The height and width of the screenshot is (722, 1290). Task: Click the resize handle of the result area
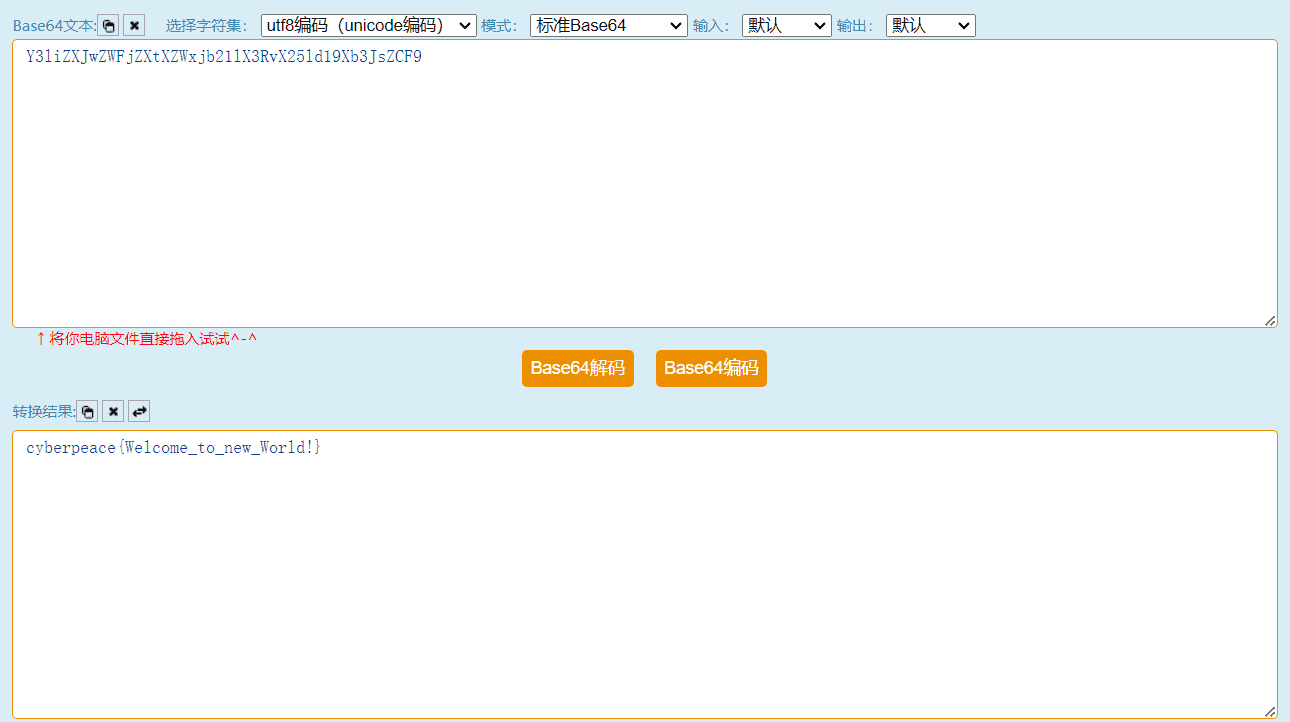[x=1270, y=711]
